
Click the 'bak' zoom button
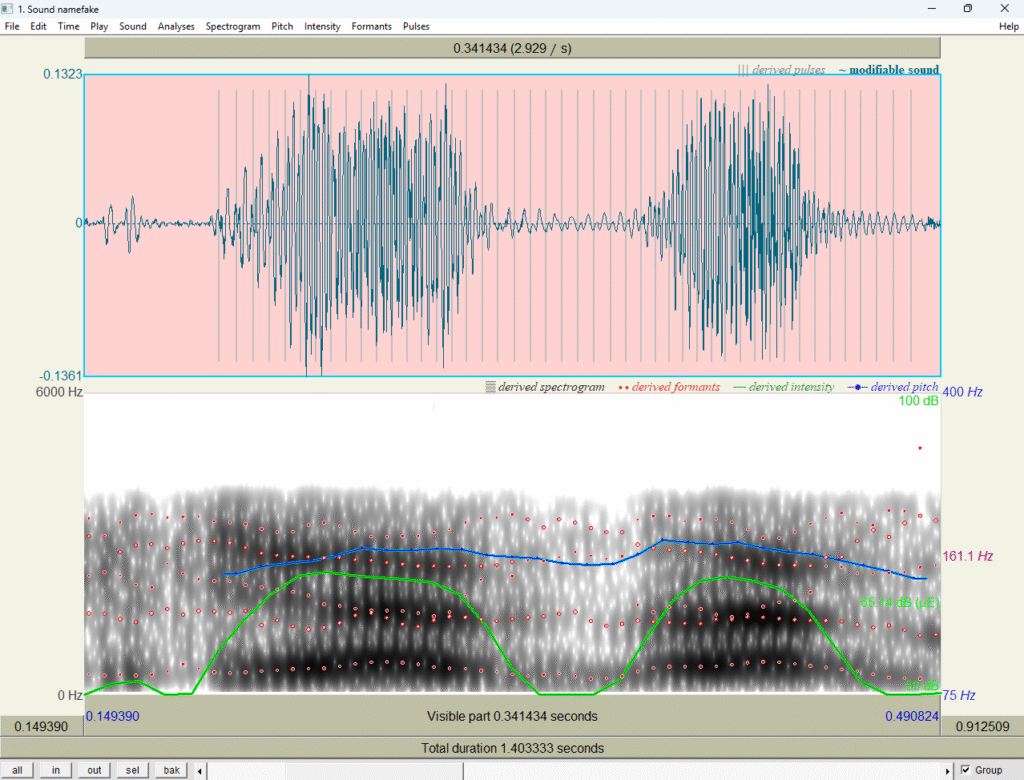pos(171,770)
